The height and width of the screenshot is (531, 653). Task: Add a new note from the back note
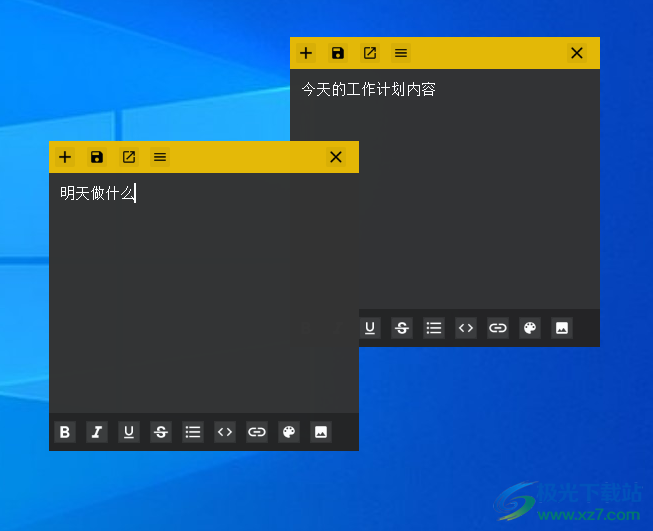306,53
